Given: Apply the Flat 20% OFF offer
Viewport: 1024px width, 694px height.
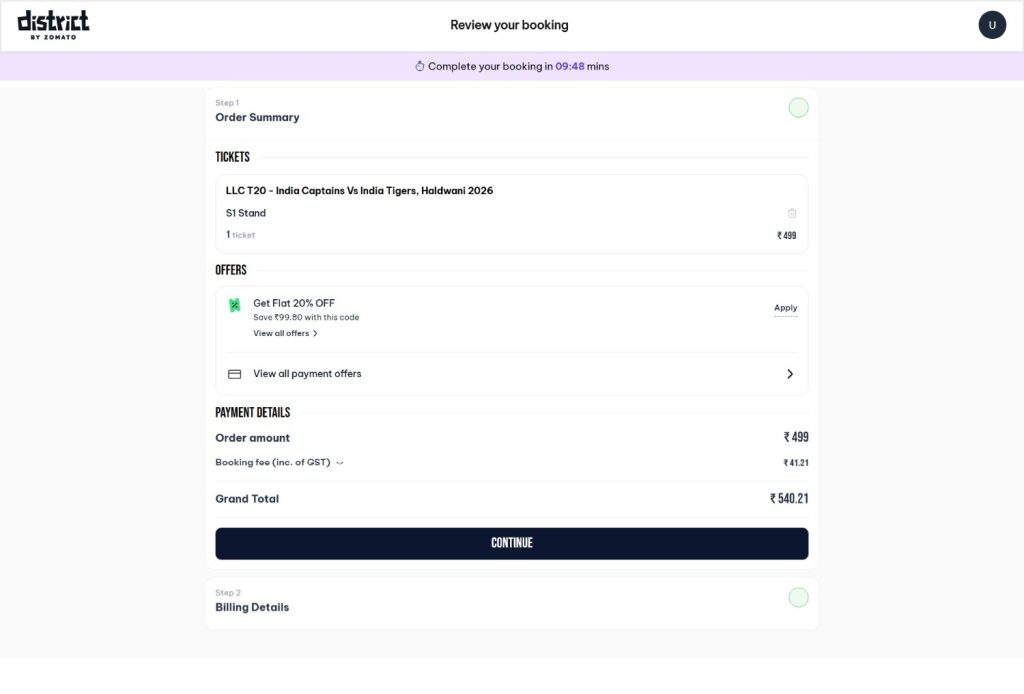Looking at the screenshot, I should pyautogui.click(x=786, y=308).
